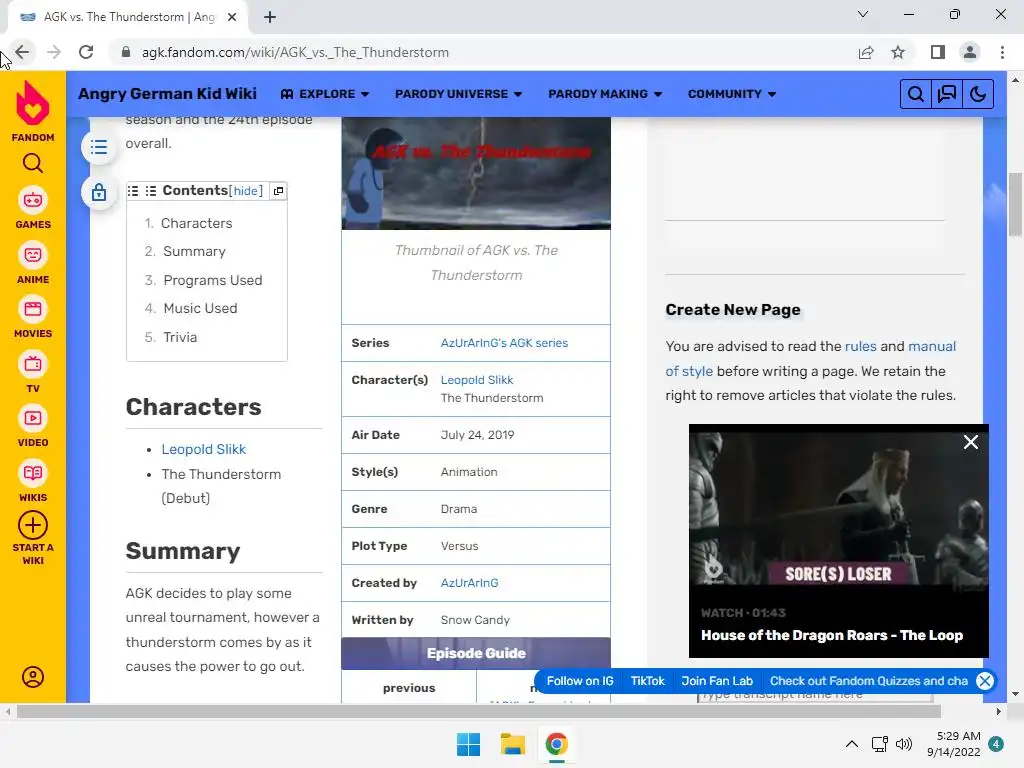The height and width of the screenshot is (768, 1024).
Task: Open AzUrArInG creator link
Action: pyautogui.click(x=469, y=583)
